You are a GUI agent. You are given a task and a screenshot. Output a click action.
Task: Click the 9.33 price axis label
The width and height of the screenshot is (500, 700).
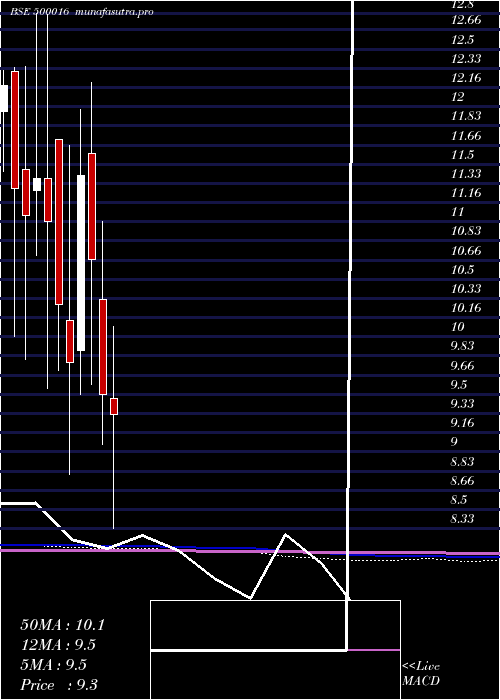[462, 404]
